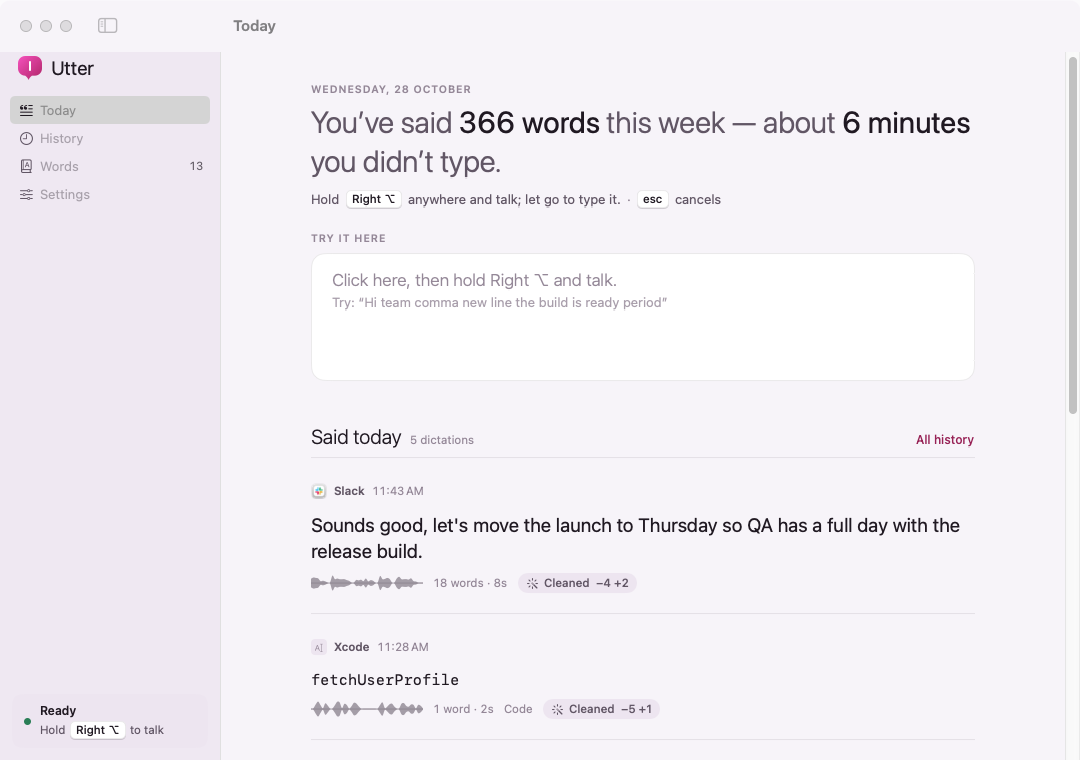Select the Slack dictation text about launch Thursday
1080x760 pixels.
635,538
